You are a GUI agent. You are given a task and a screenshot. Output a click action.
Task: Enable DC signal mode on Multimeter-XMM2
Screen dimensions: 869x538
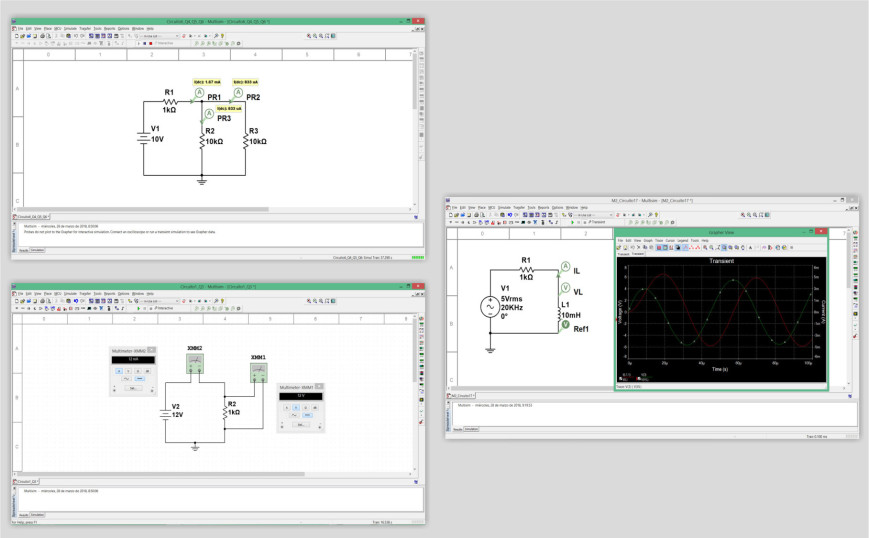[141, 379]
